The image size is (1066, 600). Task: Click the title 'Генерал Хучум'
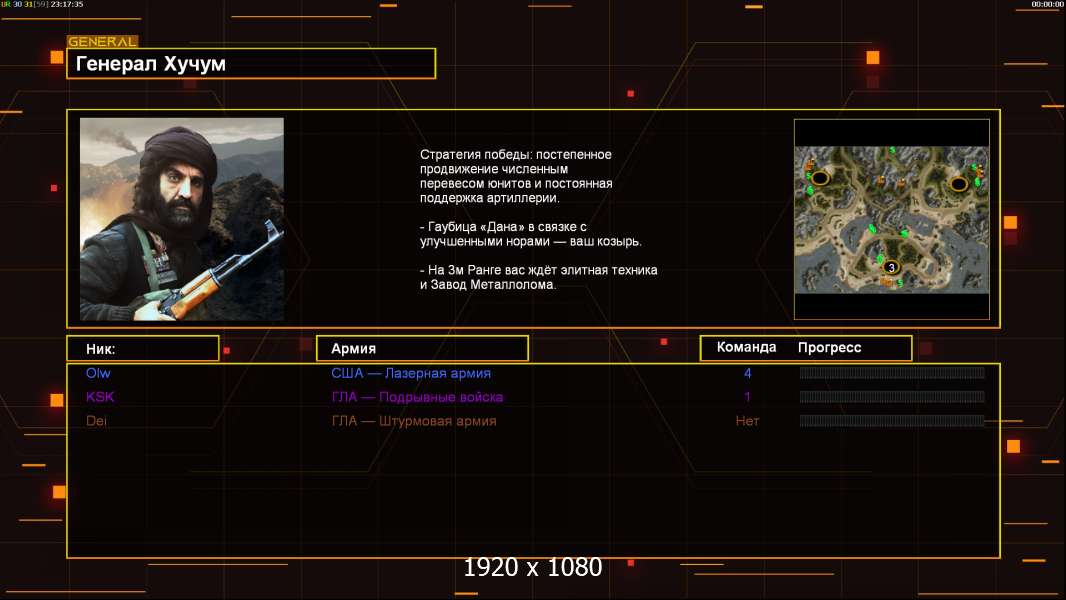point(151,64)
